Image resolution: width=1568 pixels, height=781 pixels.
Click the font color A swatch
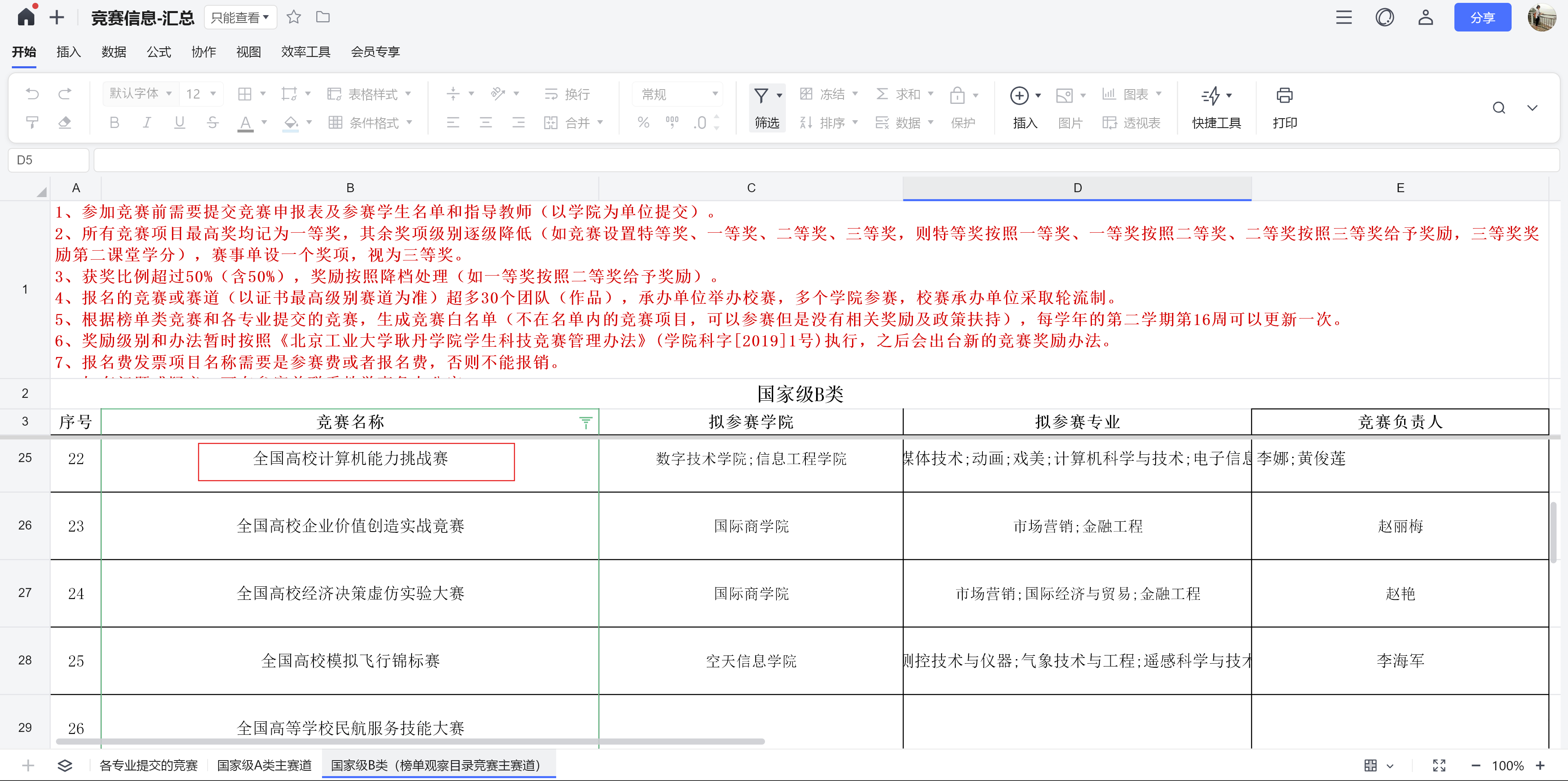click(x=245, y=122)
